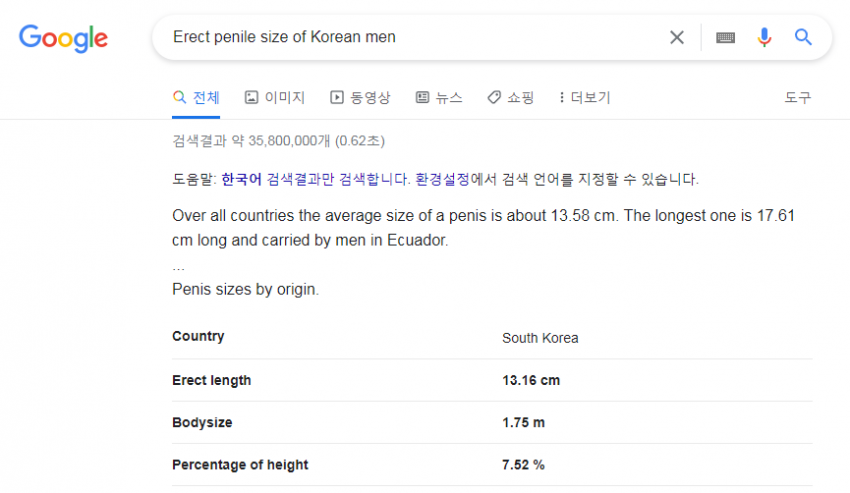Click the shopping tab tag icon

(494, 97)
